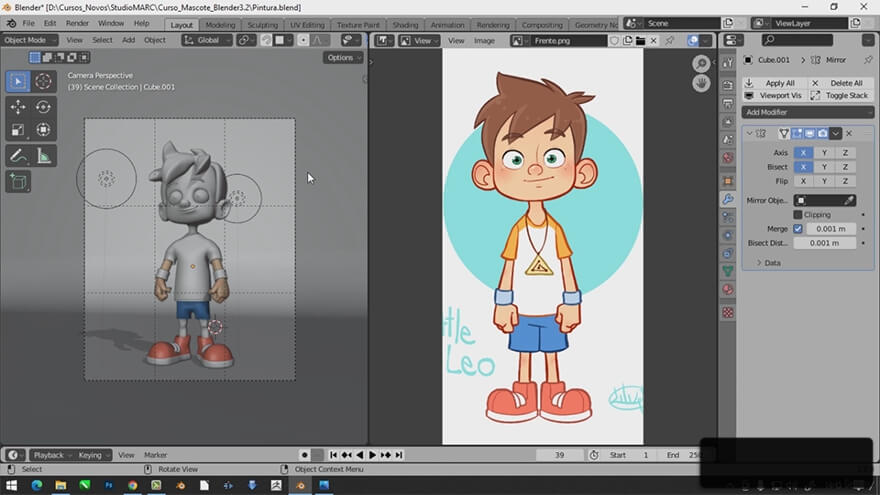The height and width of the screenshot is (495, 880).
Task: Activate the Cursor tool
Action: (x=43, y=81)
